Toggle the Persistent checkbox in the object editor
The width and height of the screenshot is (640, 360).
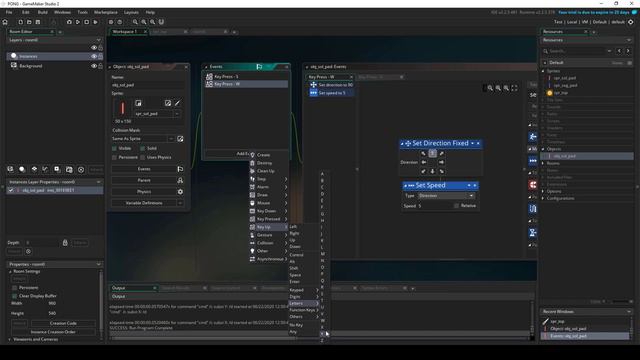click(x=114, y=158)
